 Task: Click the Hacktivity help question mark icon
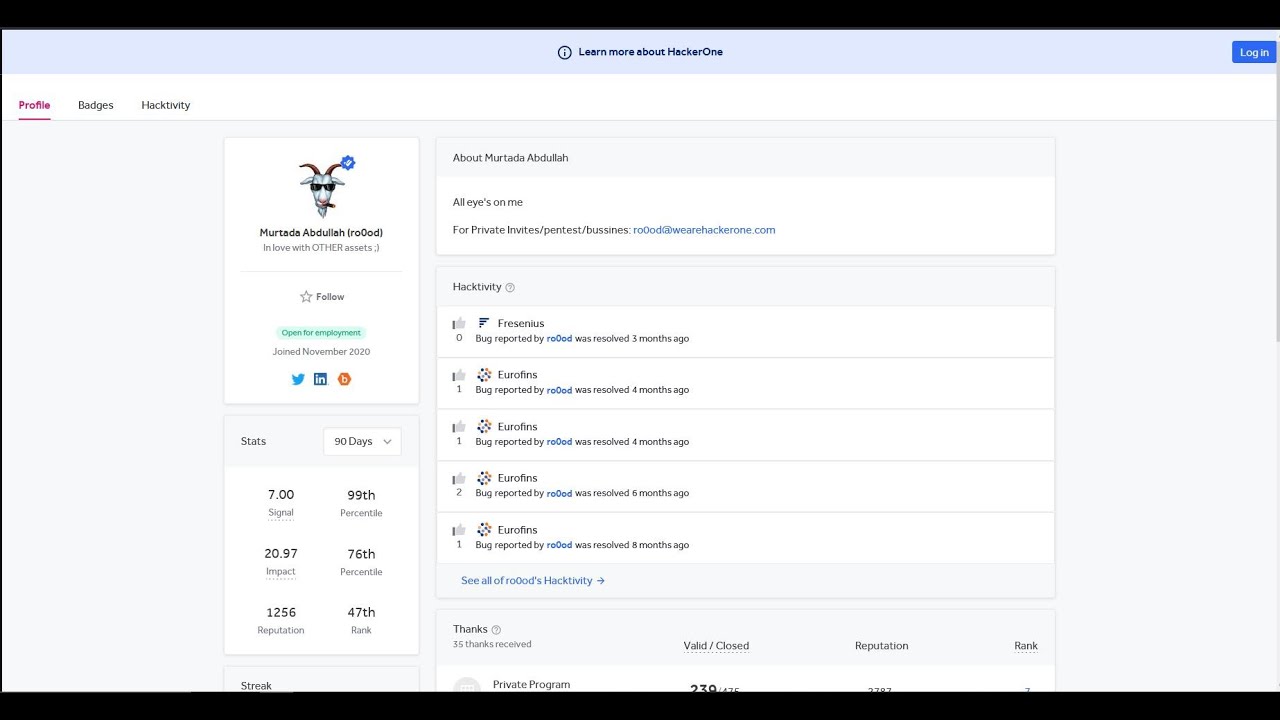point(510,287)
